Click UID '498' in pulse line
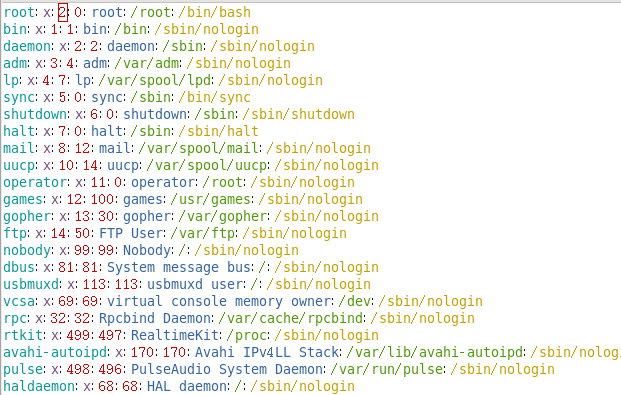Image resolution: width=621 pixels, height=395 pixels. 78,370
